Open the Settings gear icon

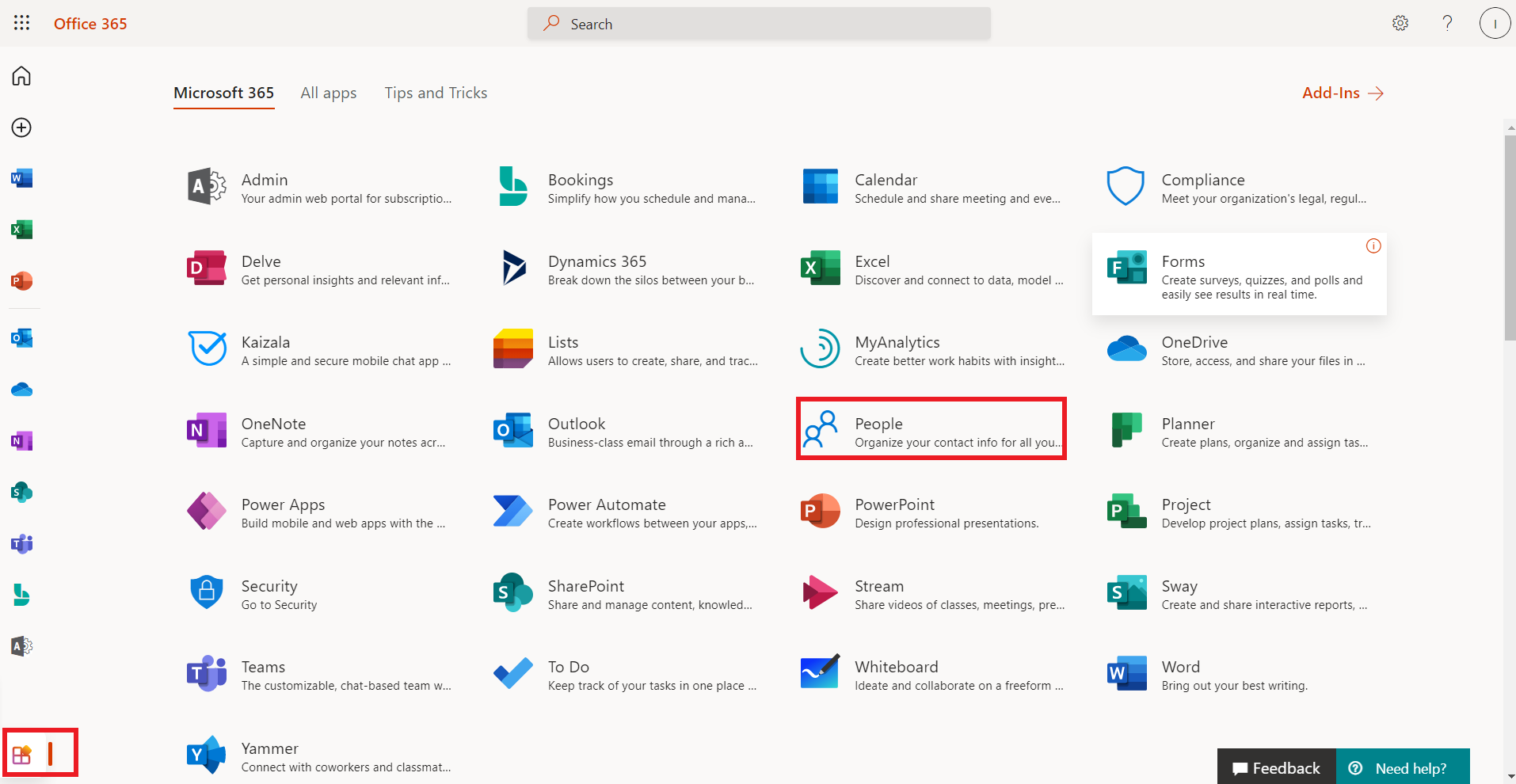click(1400, 23)
